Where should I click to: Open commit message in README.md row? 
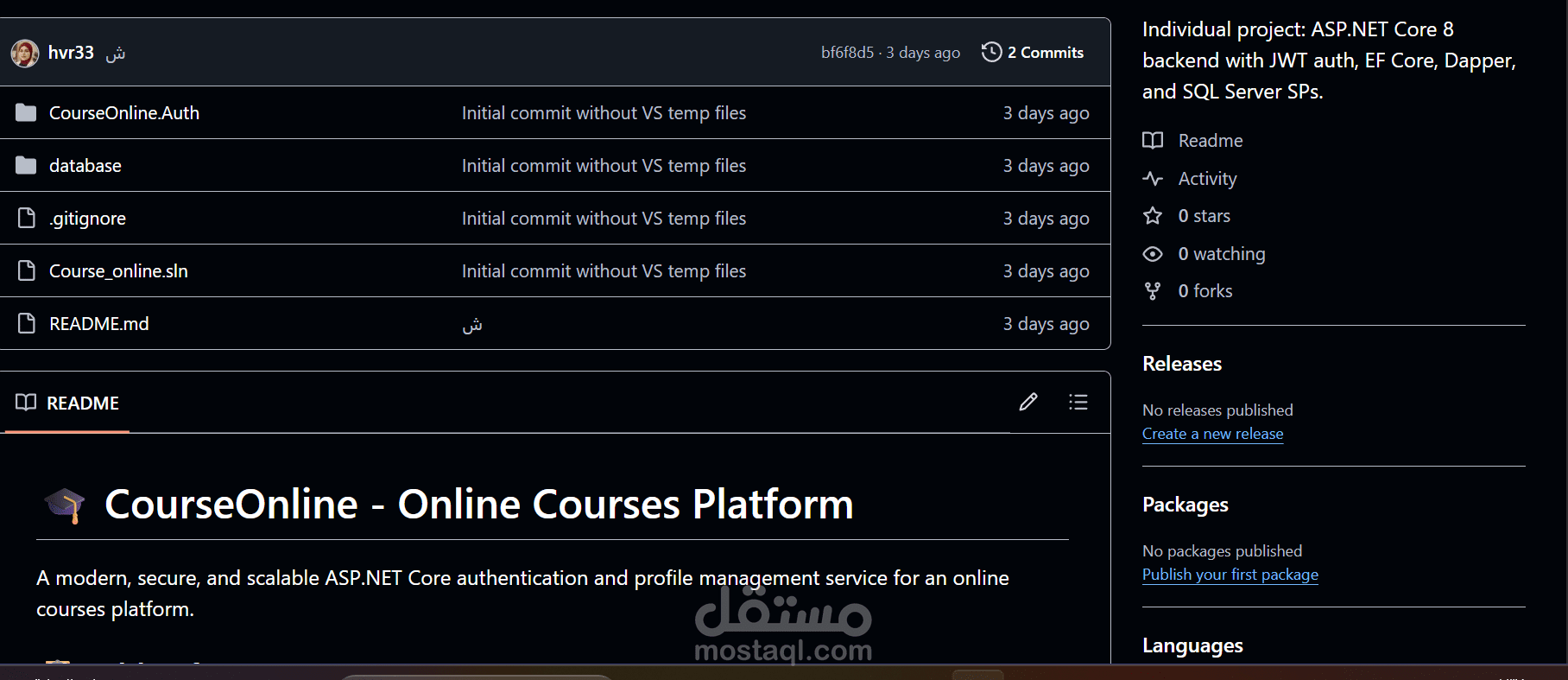[472, 325]
